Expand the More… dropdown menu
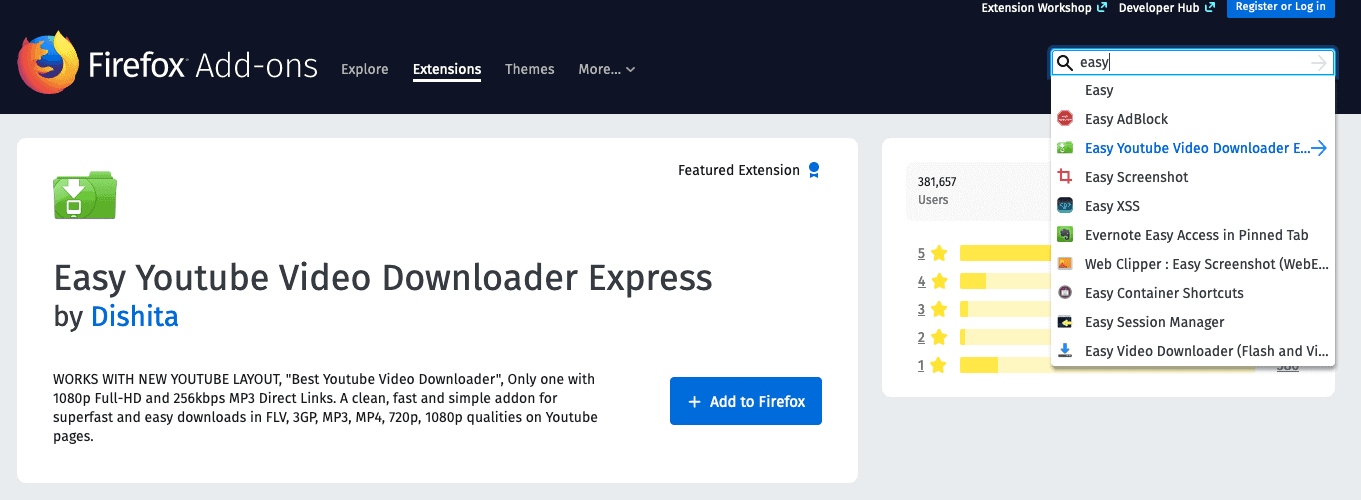Viewport: 1361px width, 500px height. 606,69
